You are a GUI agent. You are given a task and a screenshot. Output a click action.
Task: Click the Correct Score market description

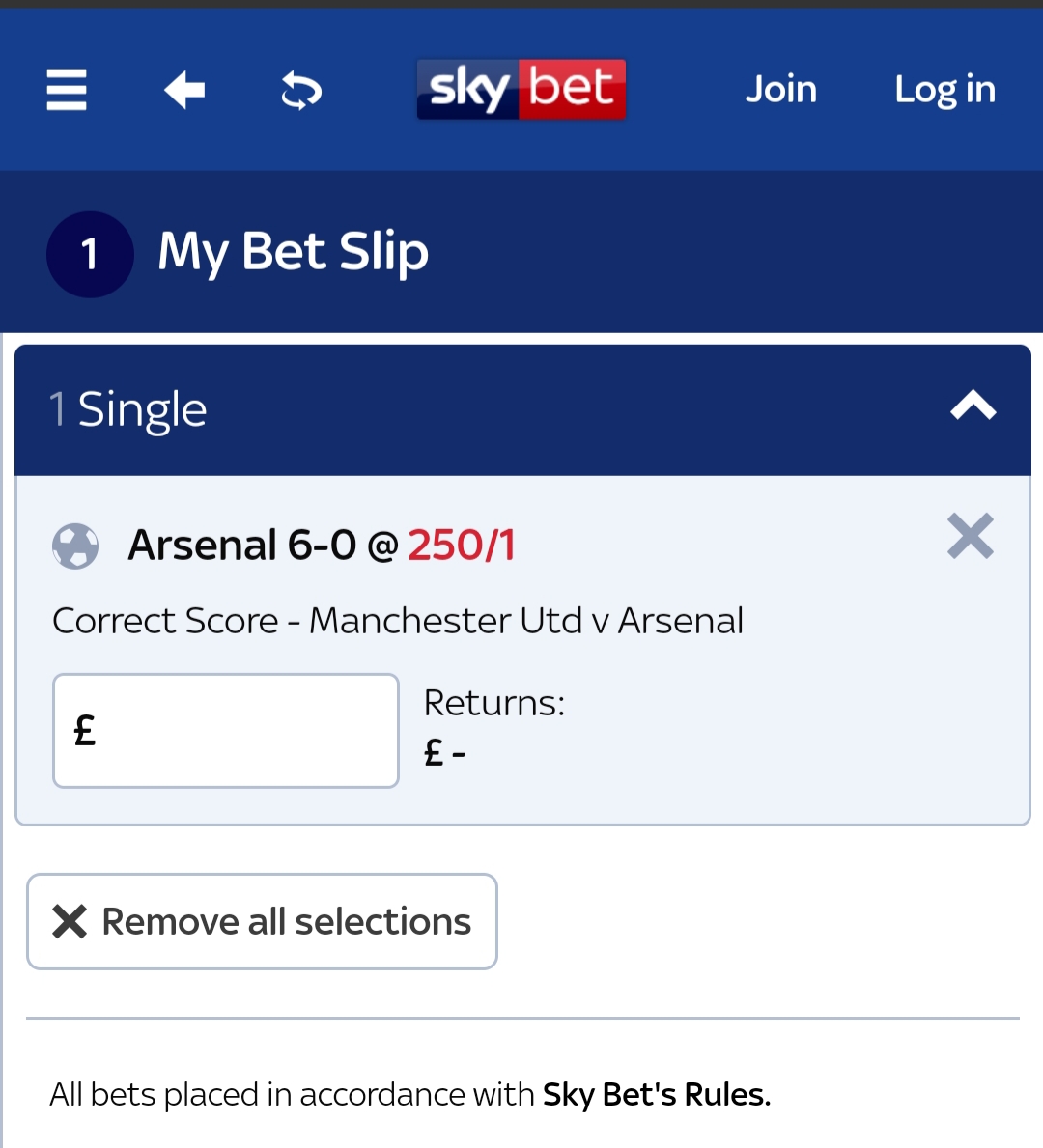(398, 621)
